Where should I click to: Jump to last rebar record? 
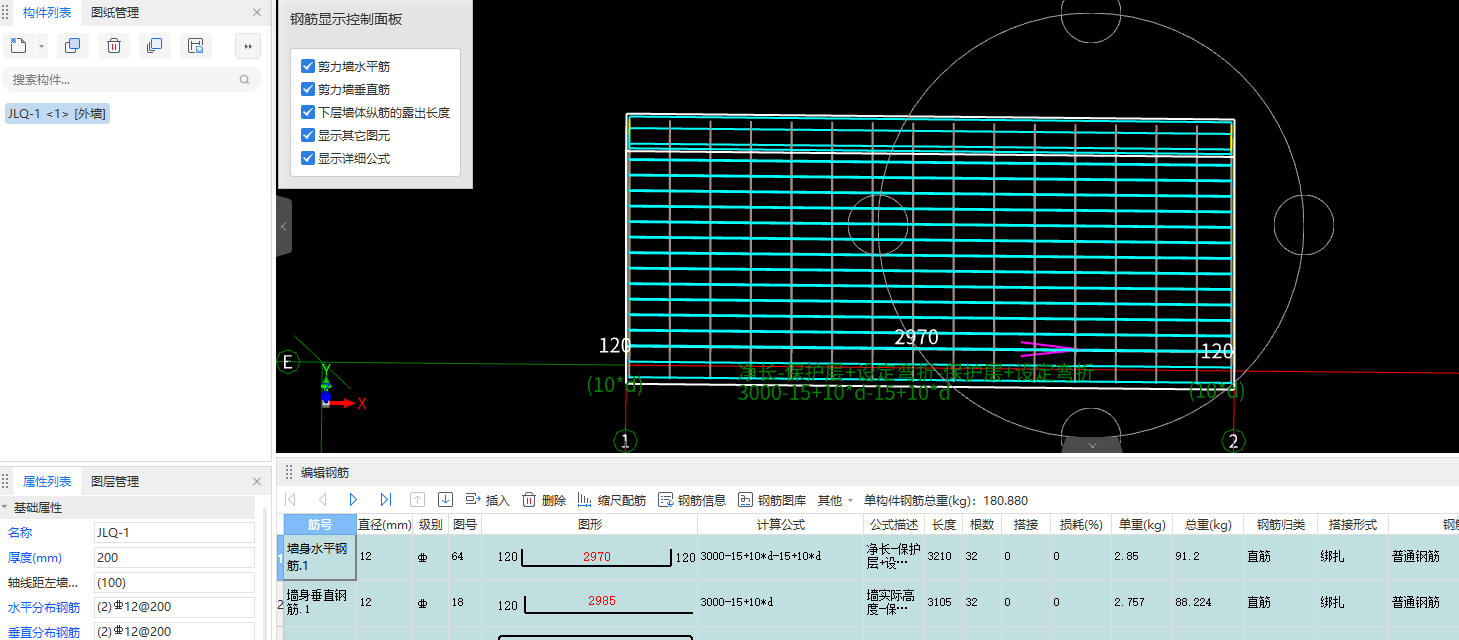[x=385, y=500]
